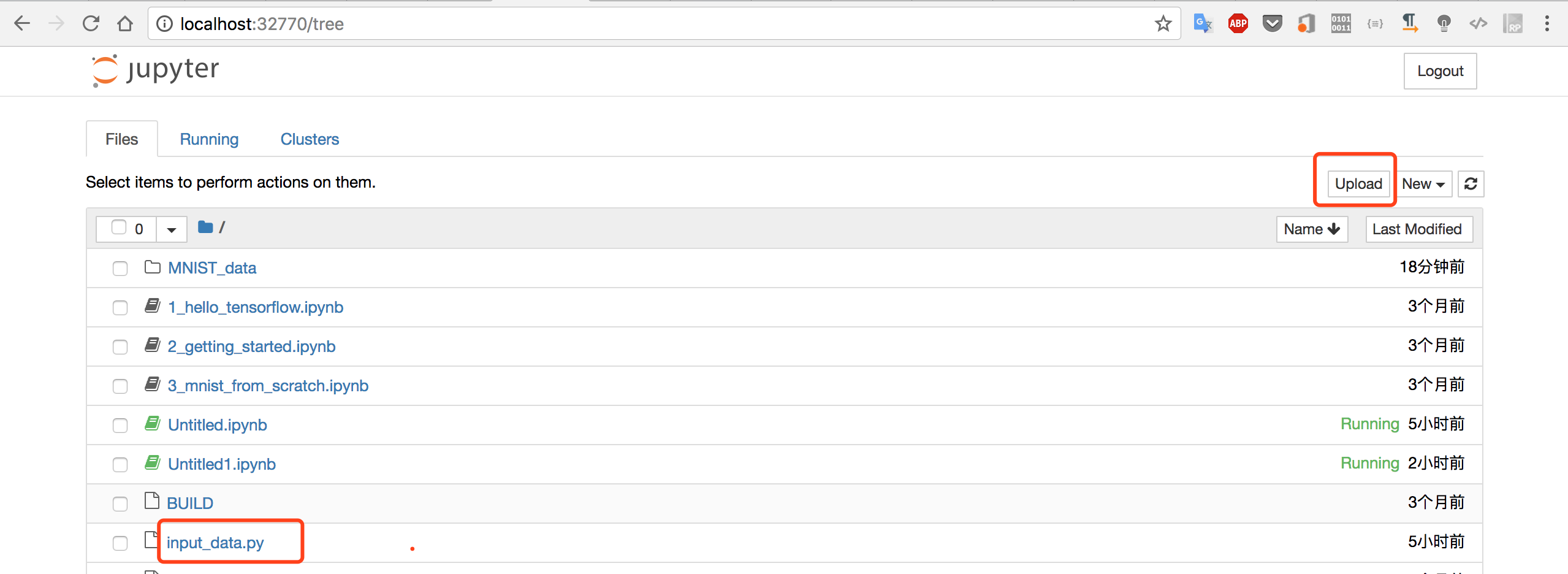This screenshot has width=1568, height=574.
Task: Switch to the Running tab
Action: [x=209, y=139]
